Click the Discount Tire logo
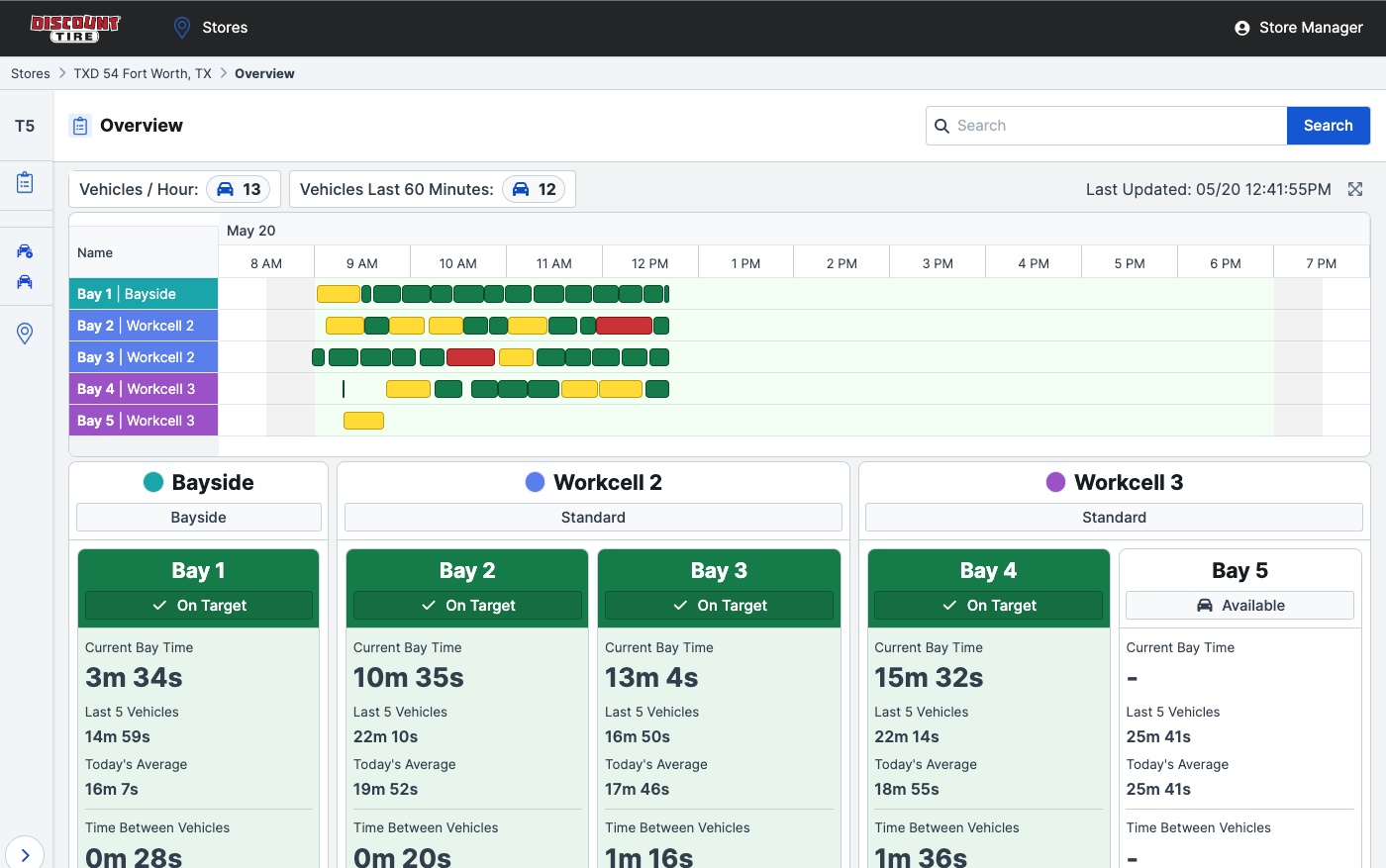Image resolution: width=1386 pixels, height=868 pixels. pyautogui.click(x=75, y=28)
